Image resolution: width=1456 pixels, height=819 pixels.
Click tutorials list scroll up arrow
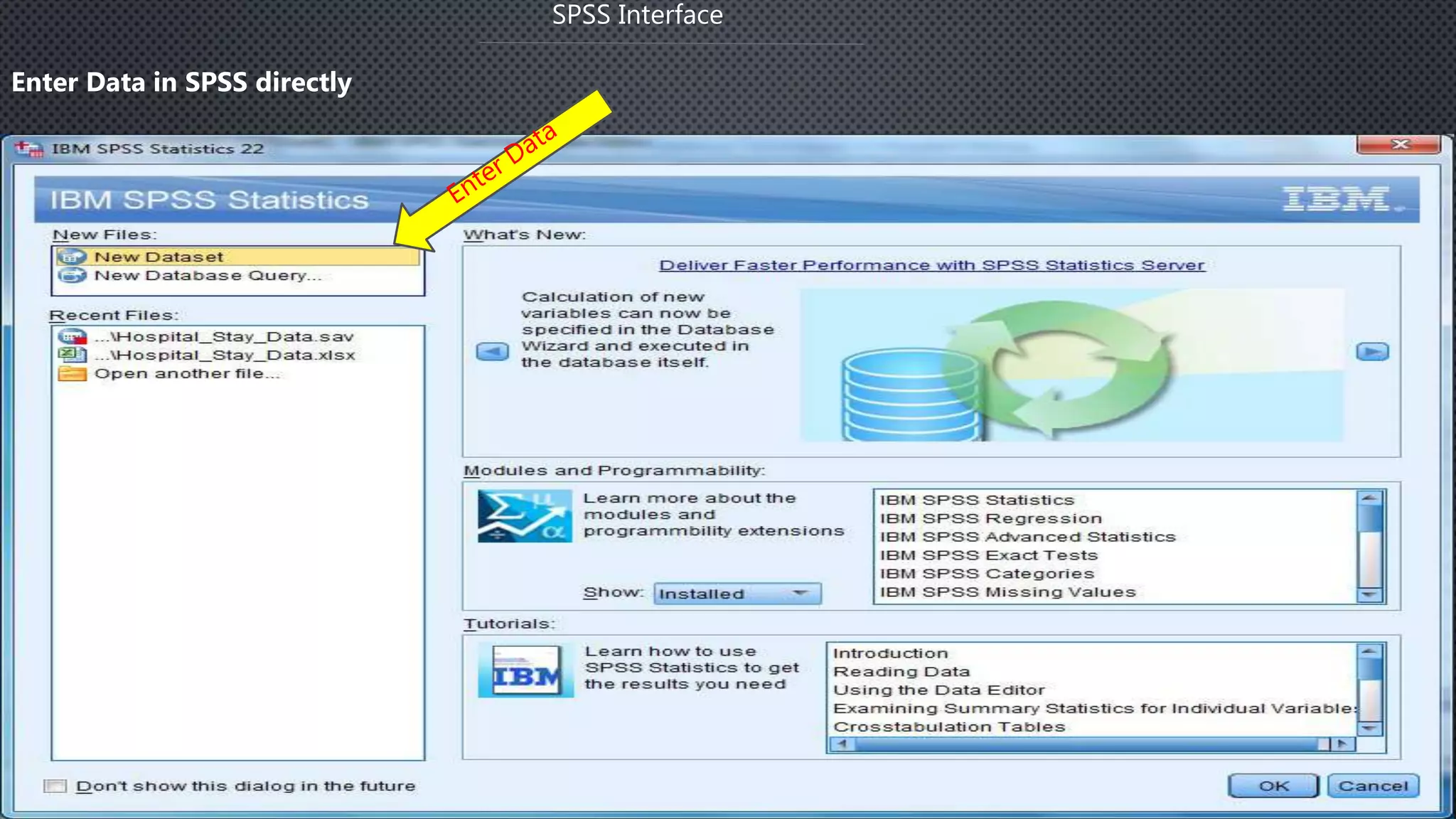pos(1370,651)
